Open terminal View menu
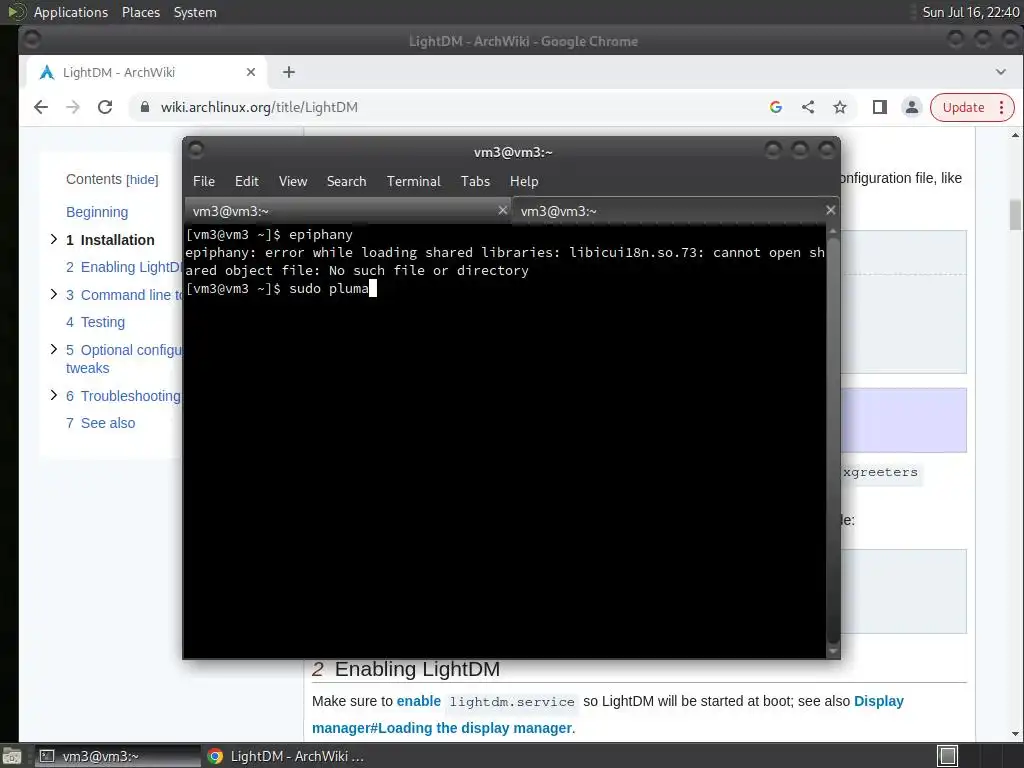Viewport: 1024px width, 768px height. click(x=293, y=181)
